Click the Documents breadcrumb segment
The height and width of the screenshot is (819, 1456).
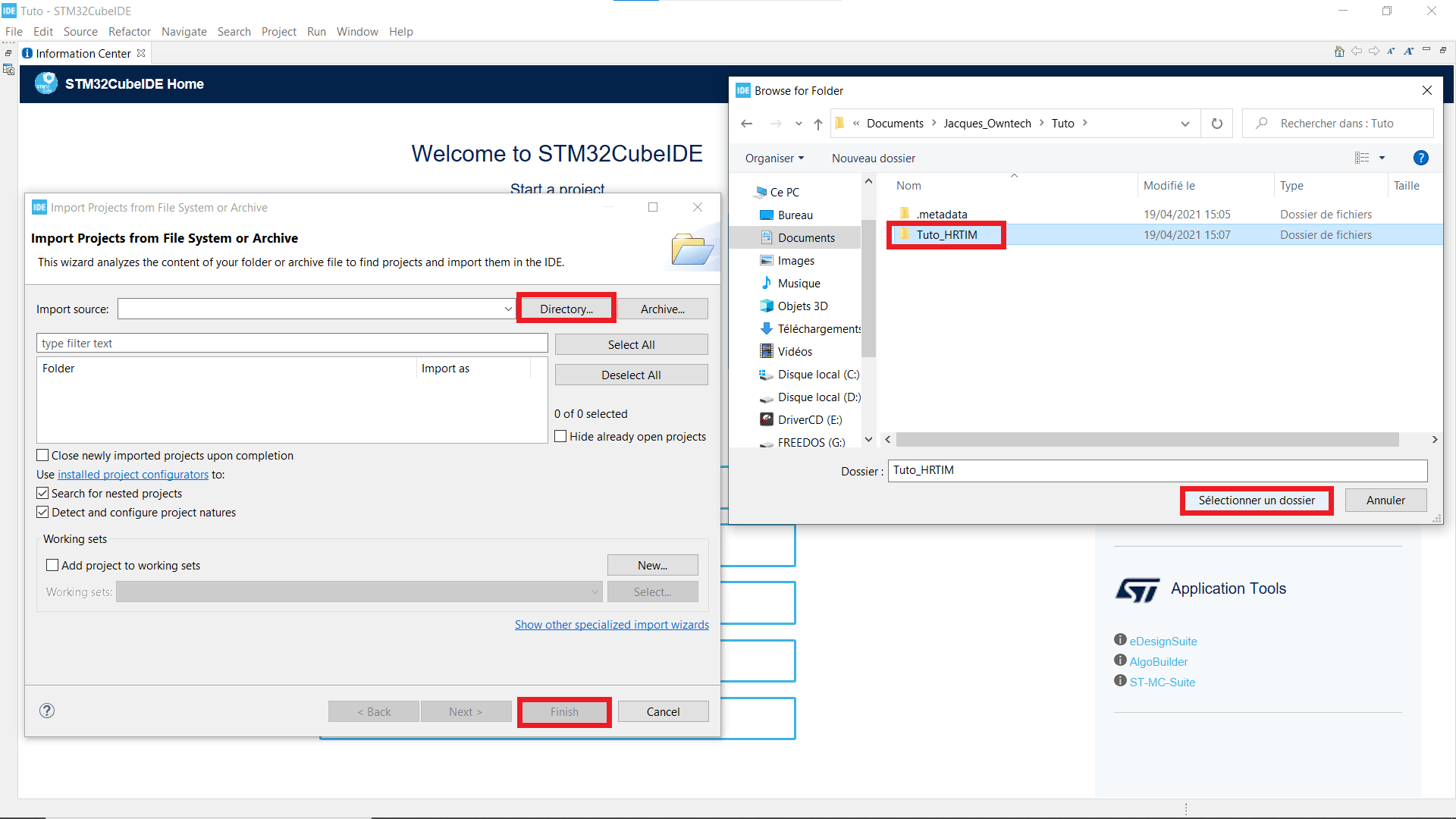(x=895, y=123)
